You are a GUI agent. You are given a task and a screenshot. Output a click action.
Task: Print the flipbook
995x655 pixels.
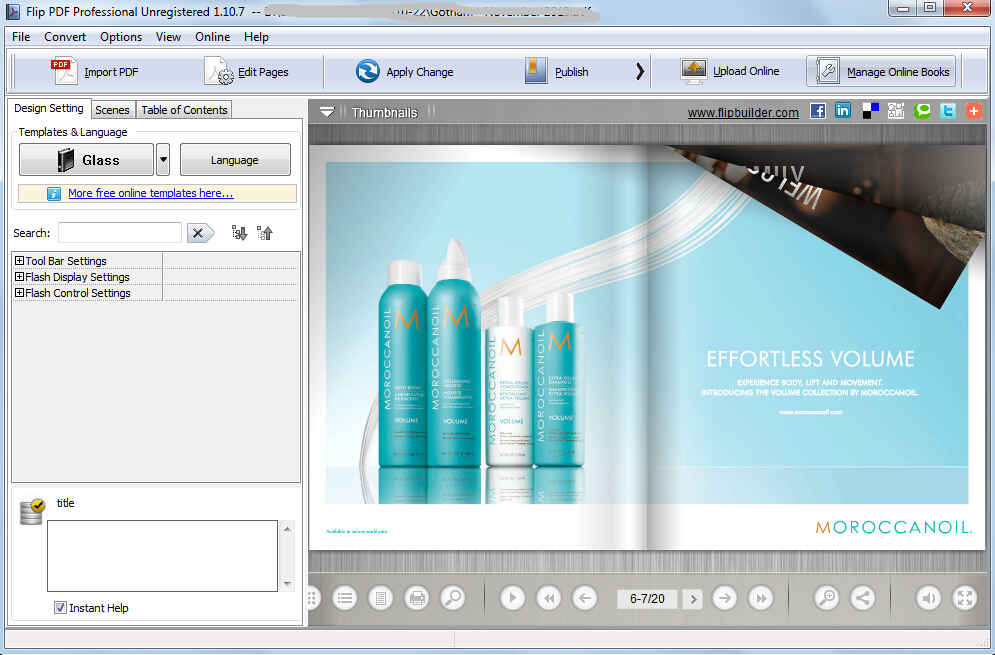tap(417, 598)
